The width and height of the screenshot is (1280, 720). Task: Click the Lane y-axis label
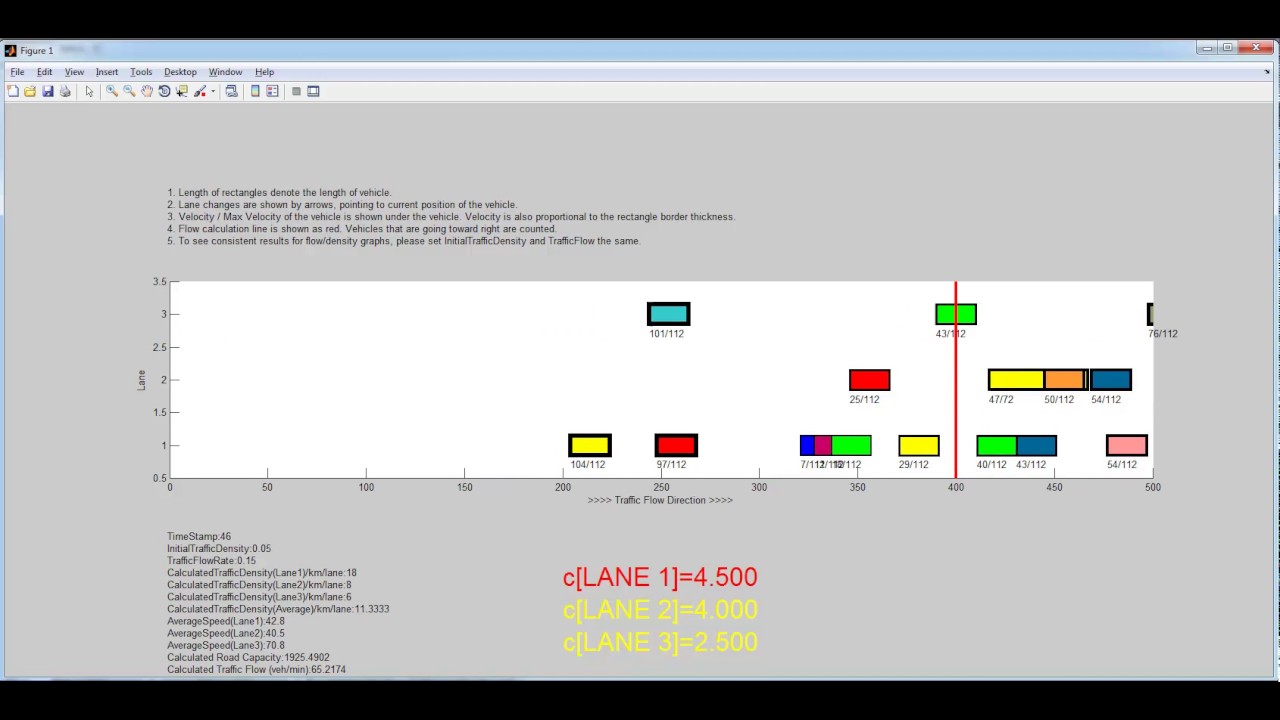(x=141, y=380)
